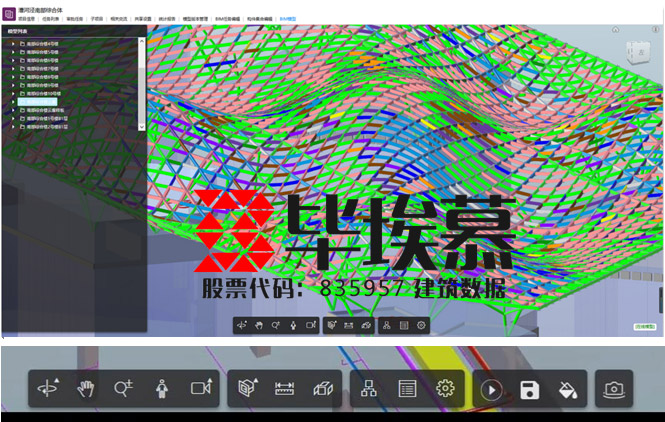Click the small pan hand icon in viewer toolbar

tap(259, 325)
